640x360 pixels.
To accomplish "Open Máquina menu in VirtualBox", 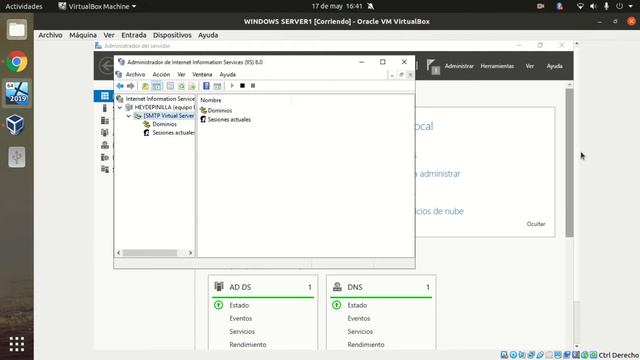I will [x=83, y=35].
